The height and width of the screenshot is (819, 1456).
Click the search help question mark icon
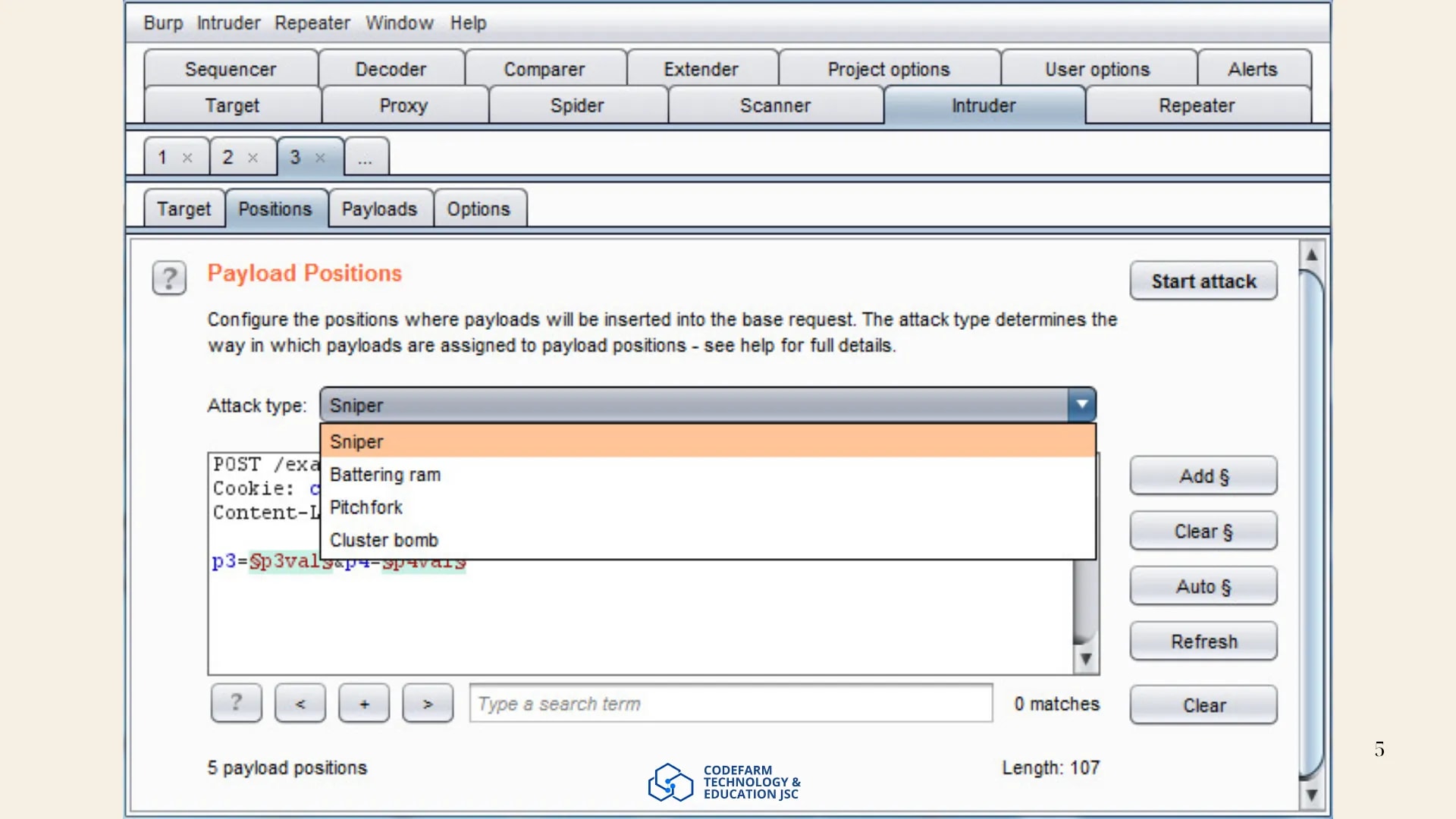click(236, 703)
